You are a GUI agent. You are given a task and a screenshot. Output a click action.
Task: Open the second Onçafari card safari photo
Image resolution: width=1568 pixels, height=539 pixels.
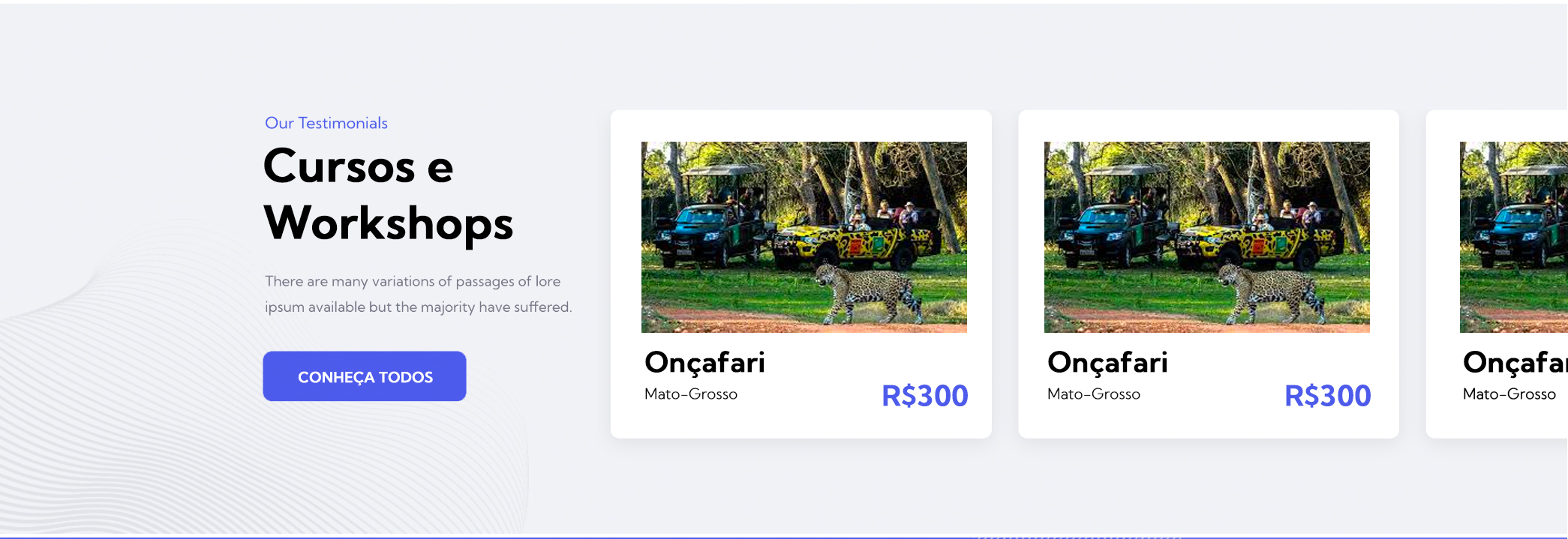tap(1207, 237)
